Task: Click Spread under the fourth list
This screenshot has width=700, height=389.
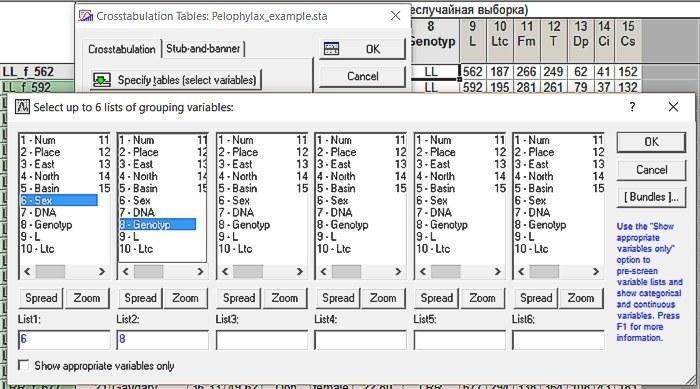Action: coord(338,298)
